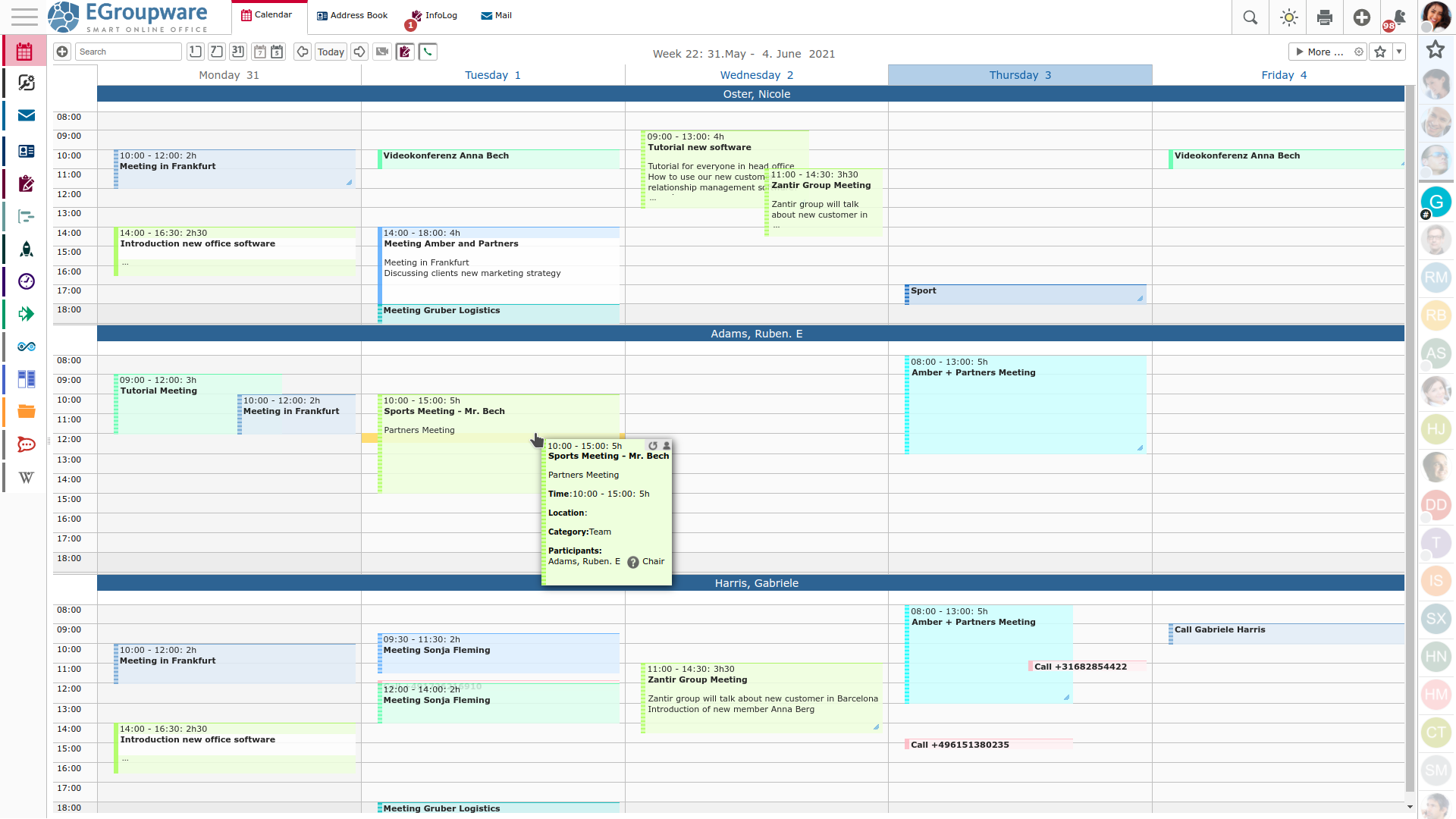Go to previous week arrow
1456x819 pixels.
point(303,52)
